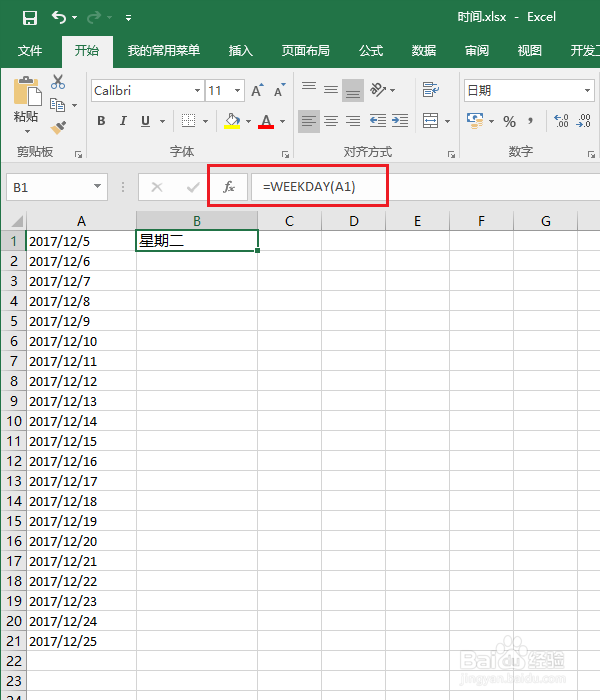Open the 对齐方式 group dialog launcher
Image resolution: width=600 pixels, height=700 pixels.
pos(451,154)
